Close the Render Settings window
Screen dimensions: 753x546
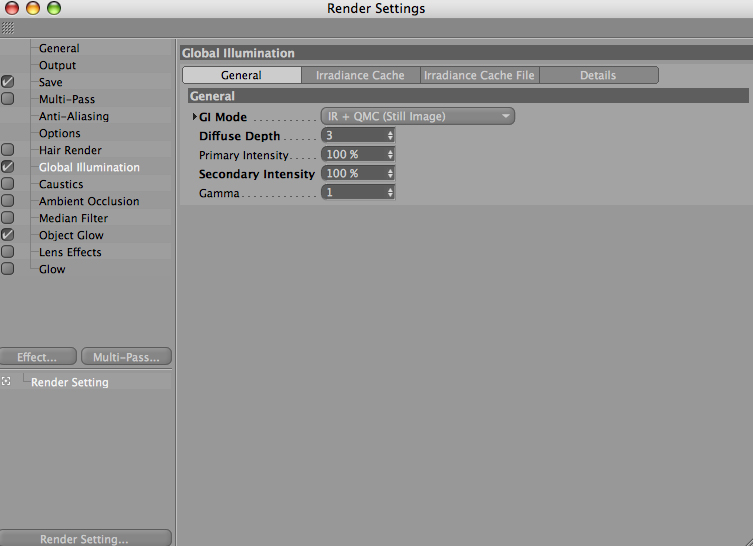11,8
